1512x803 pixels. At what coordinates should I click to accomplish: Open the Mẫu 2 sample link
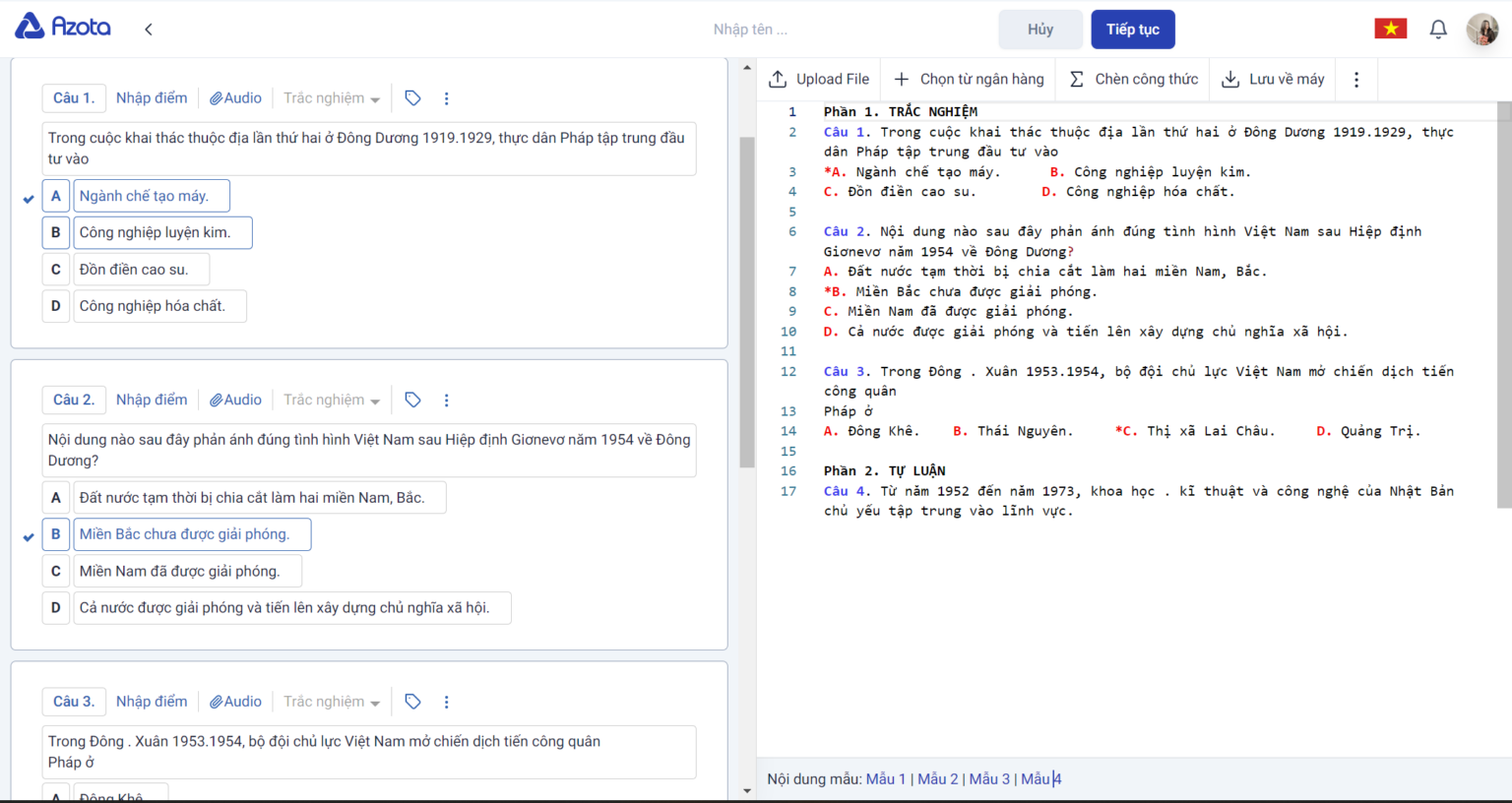937,779
